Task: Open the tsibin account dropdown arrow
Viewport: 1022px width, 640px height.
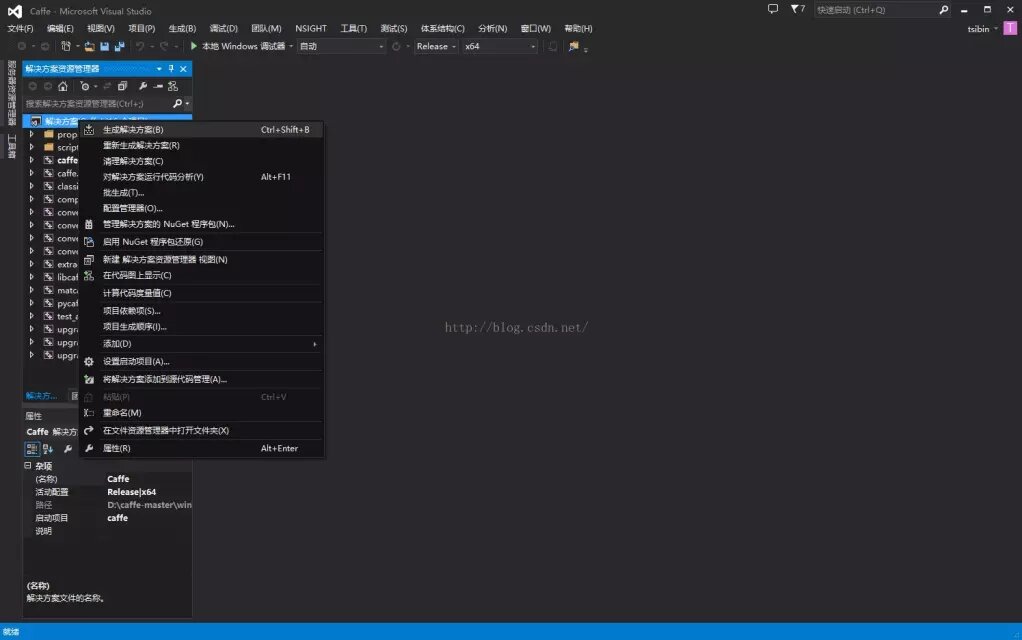Action: (996, 29)
